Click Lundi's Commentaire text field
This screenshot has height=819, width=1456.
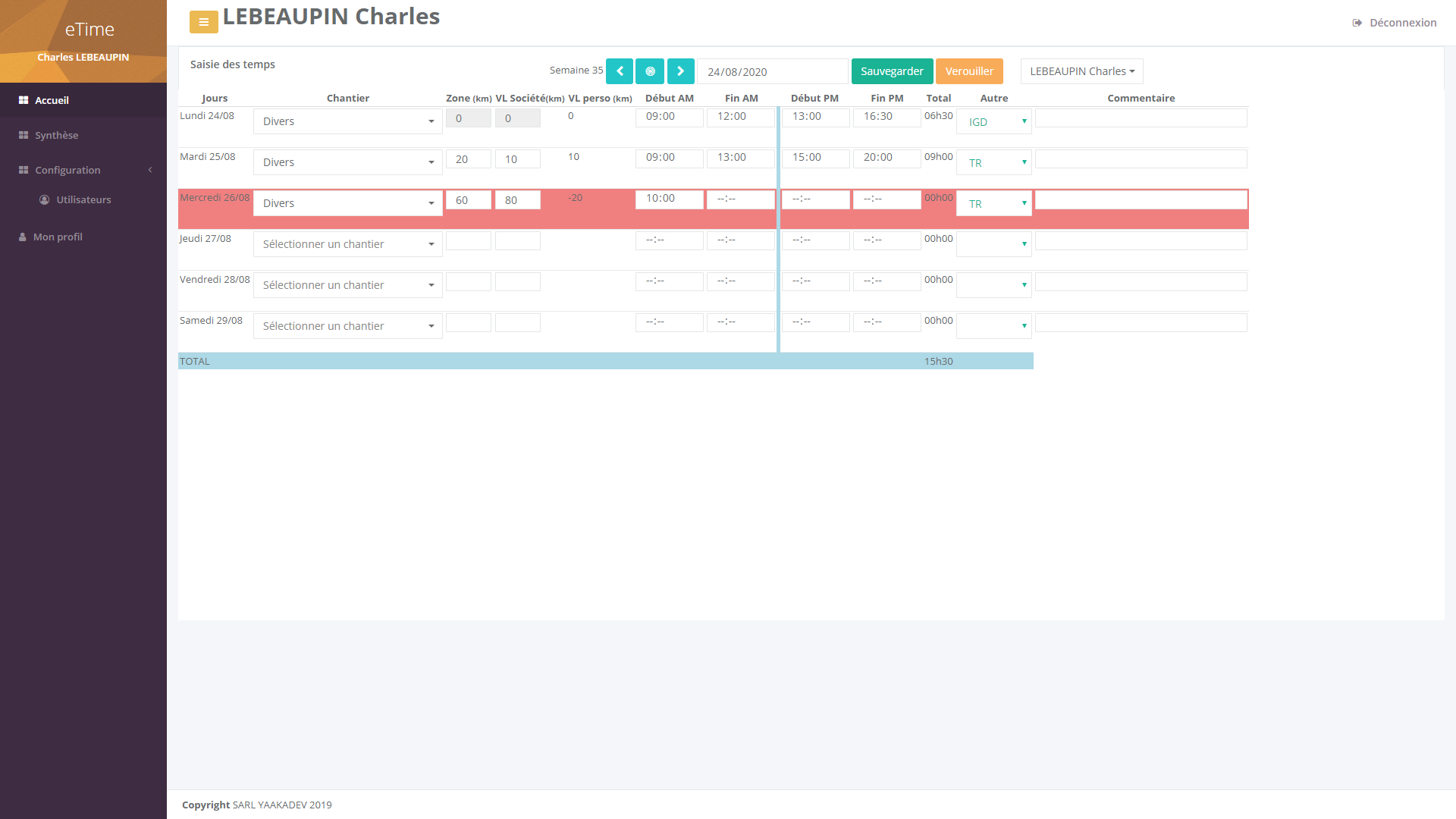(1141, 118)
